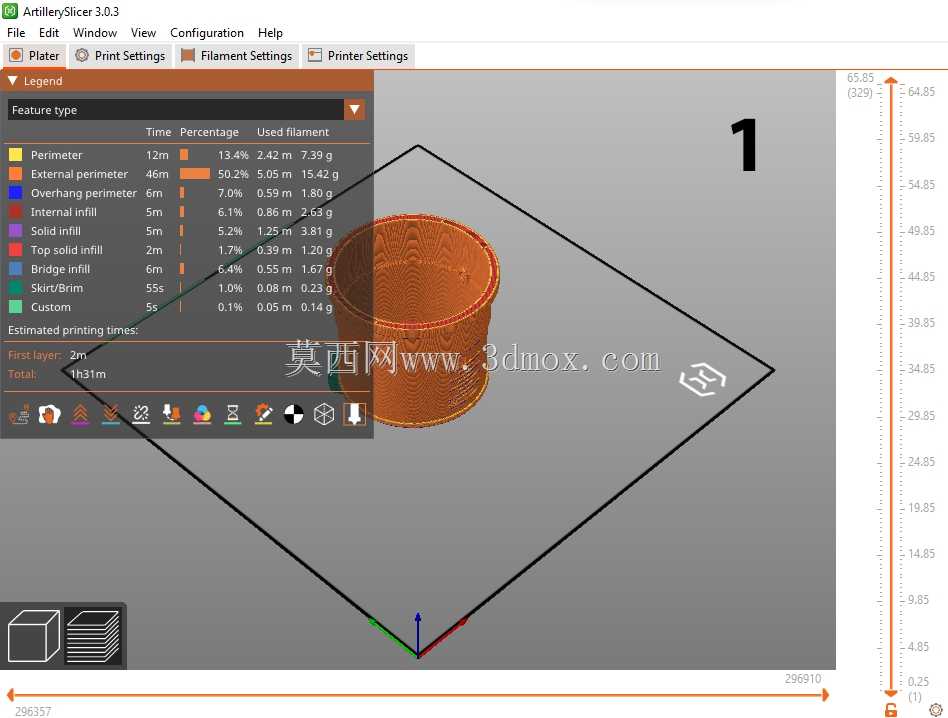Click top handle of vertical layer slider
Image resolution: width=948 pixels, height=718 pixels.
[891, 80]
